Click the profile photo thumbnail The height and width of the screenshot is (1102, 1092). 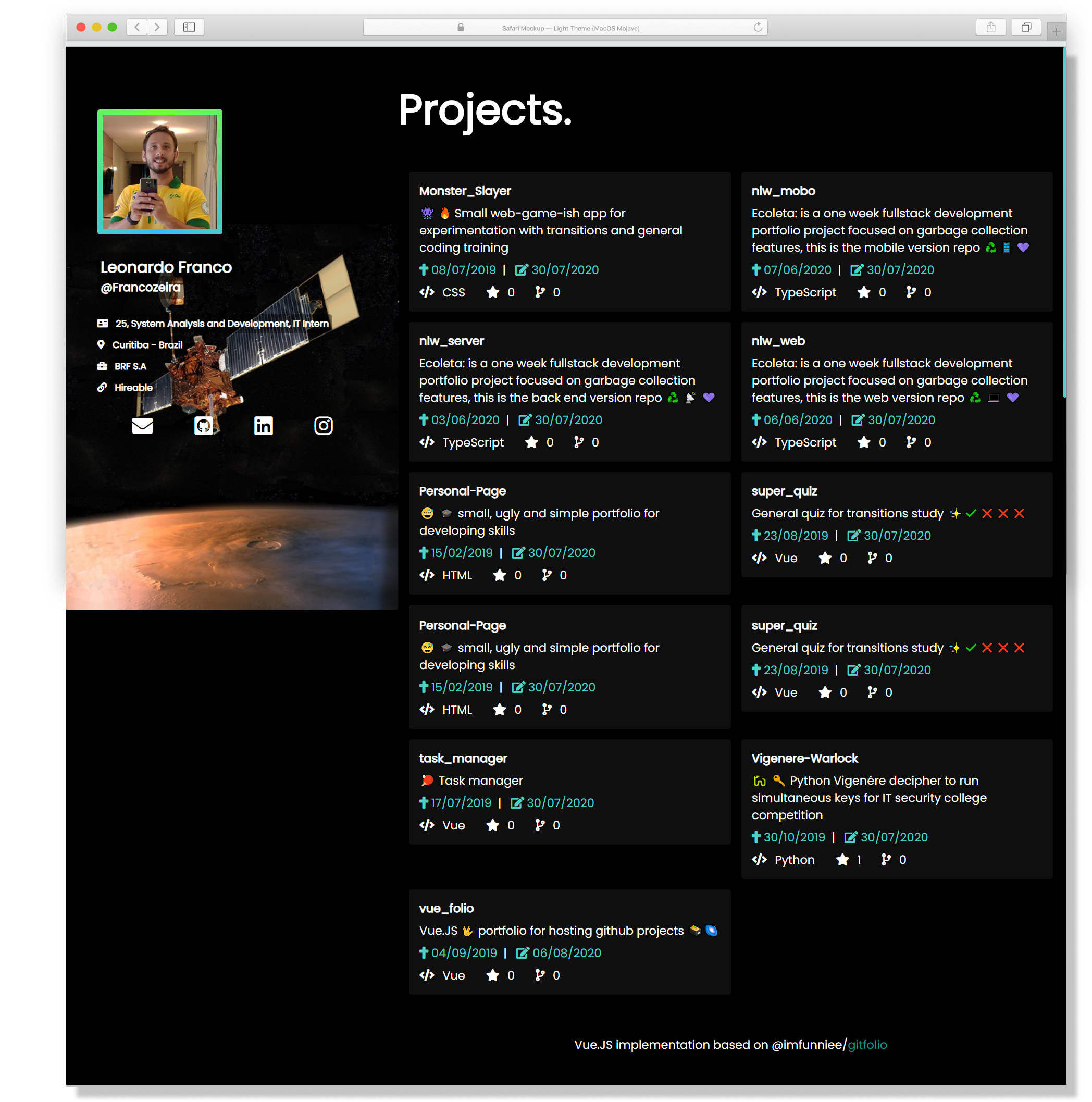tap(159, 172)
